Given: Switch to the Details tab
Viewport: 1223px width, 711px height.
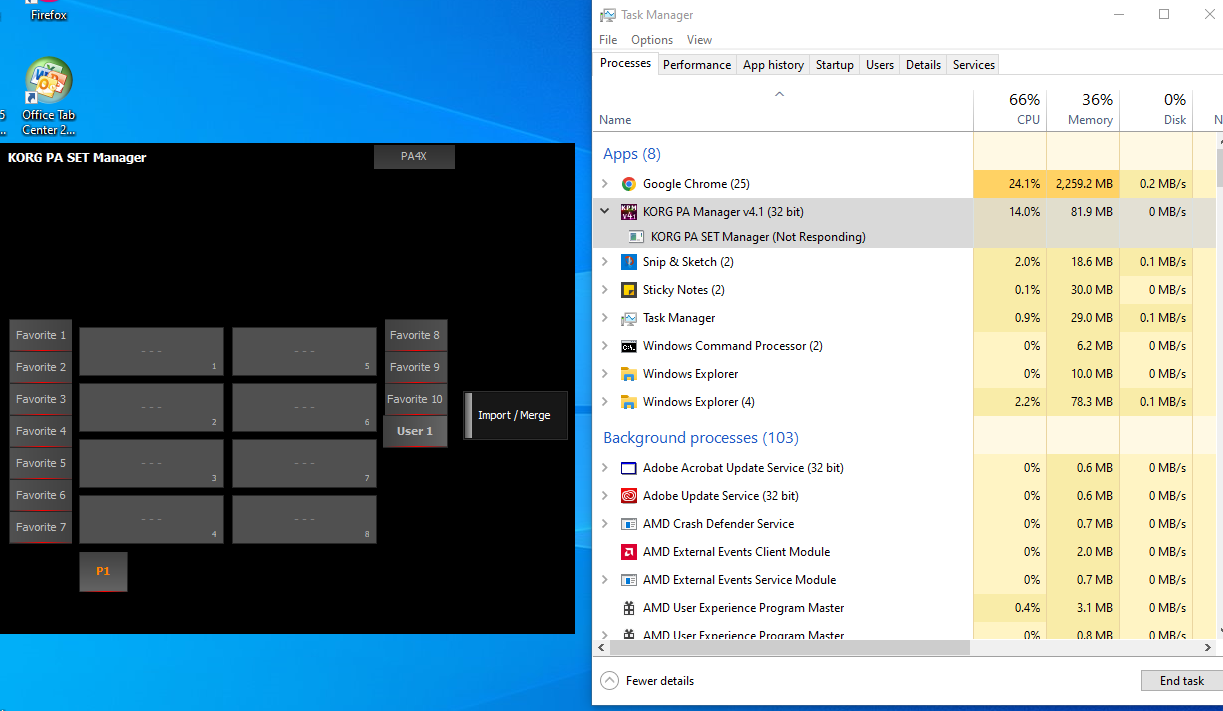Looking at the screenshot, I should (x=923, y=65).
